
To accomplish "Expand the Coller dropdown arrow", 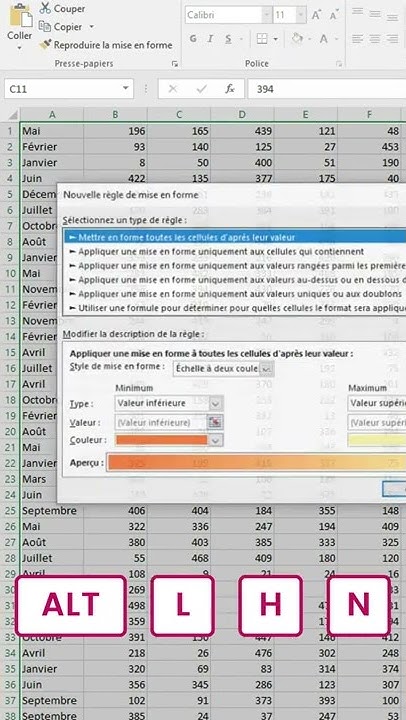I will coord(20,47).
